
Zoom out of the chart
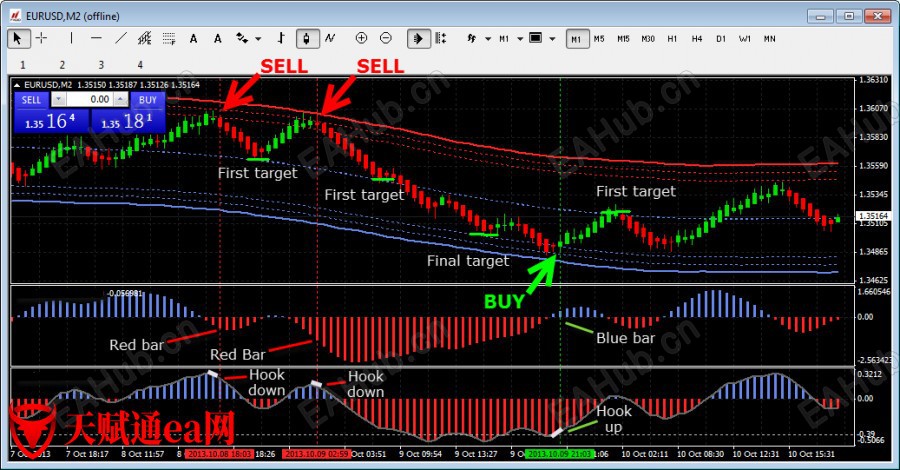(386, 38)
